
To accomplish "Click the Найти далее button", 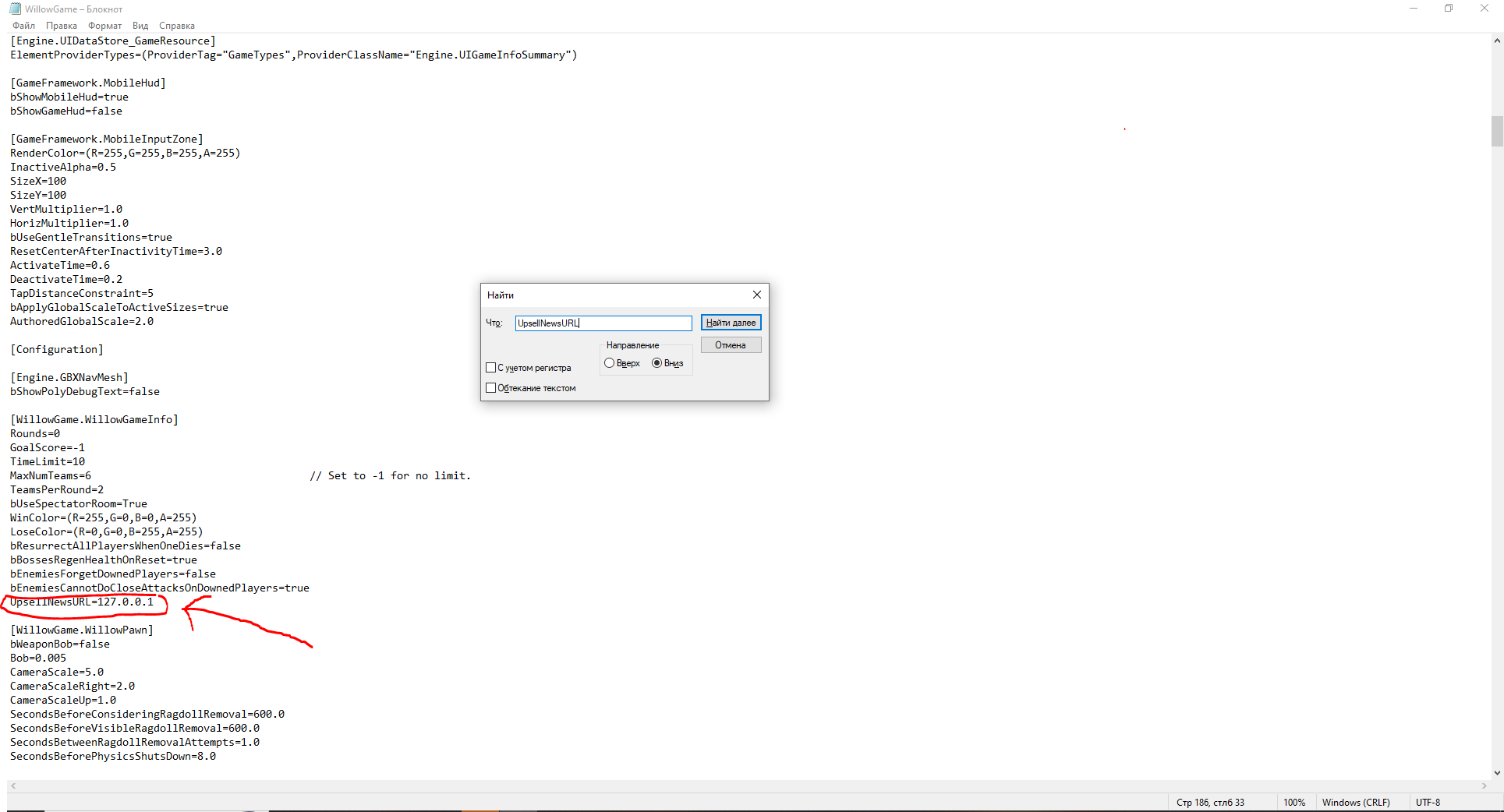I will coord(731,323).
